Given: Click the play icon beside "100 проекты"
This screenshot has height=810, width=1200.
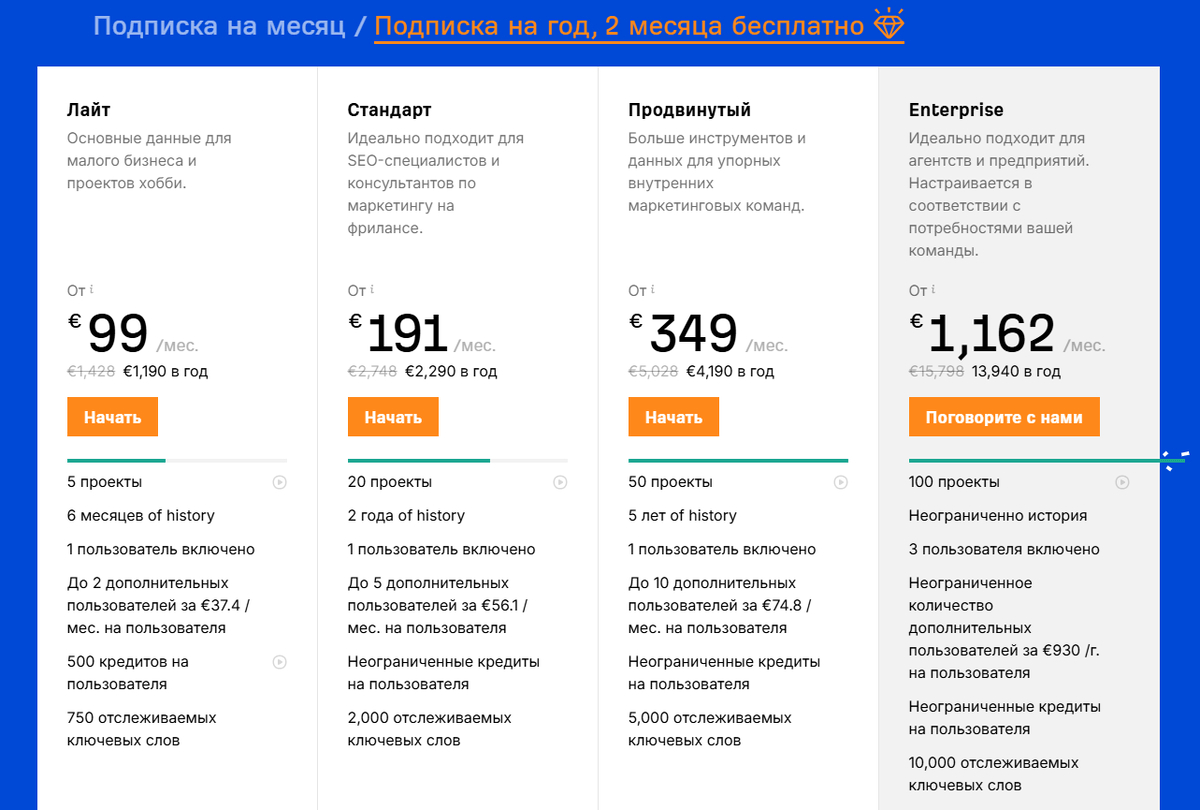Looking at the screenshot, I should [x=1122, y=482].
